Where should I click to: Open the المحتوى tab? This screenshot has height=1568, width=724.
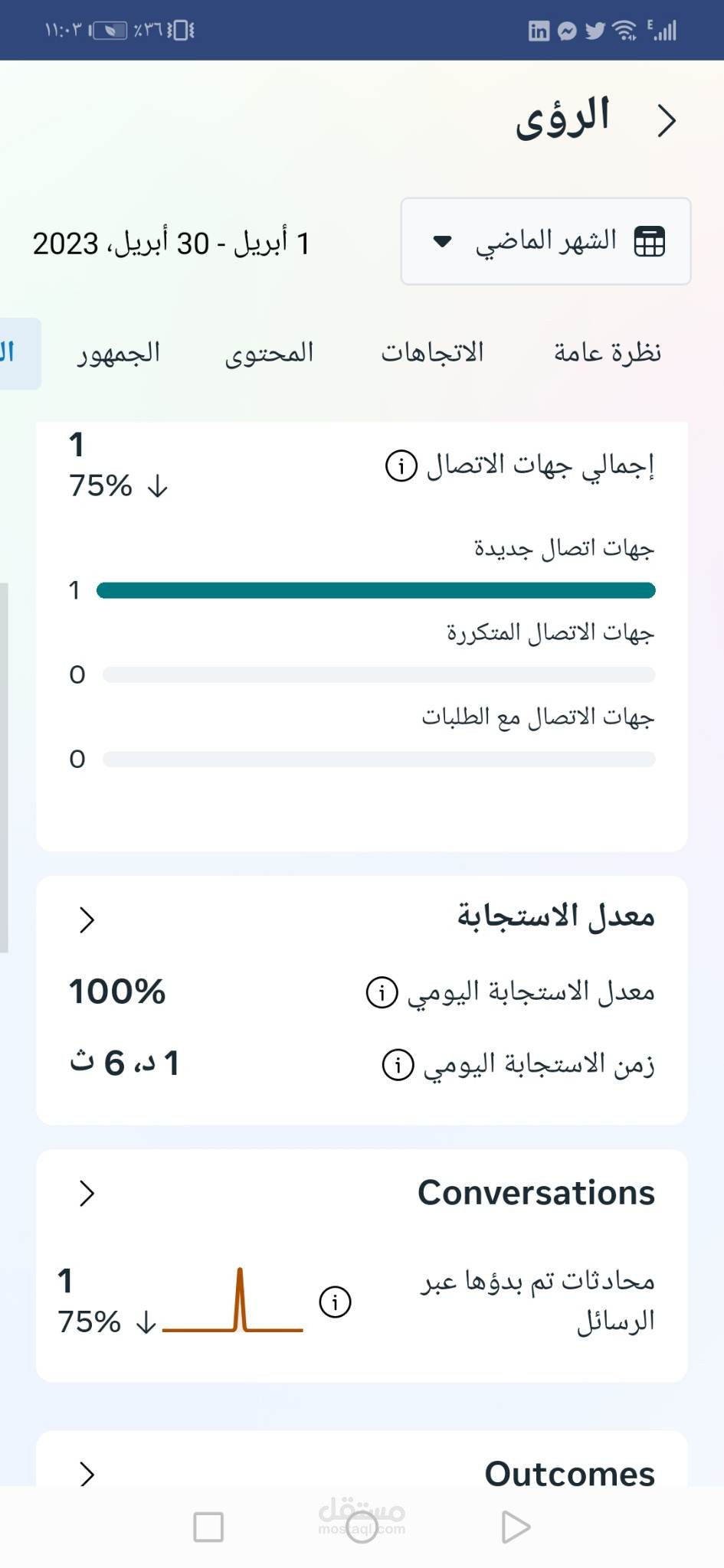(270, 353)
